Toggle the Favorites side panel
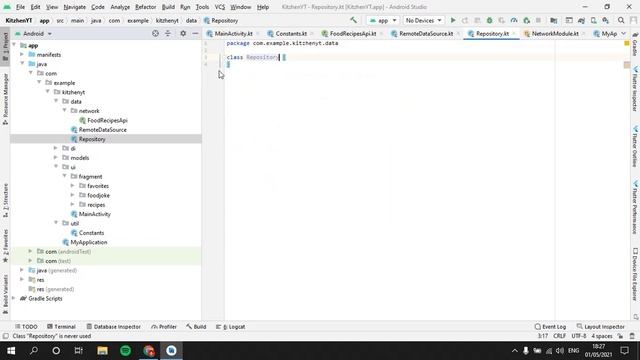Image resolution: width=640 pixels, height=360 pixels. [x=5, y=246]
